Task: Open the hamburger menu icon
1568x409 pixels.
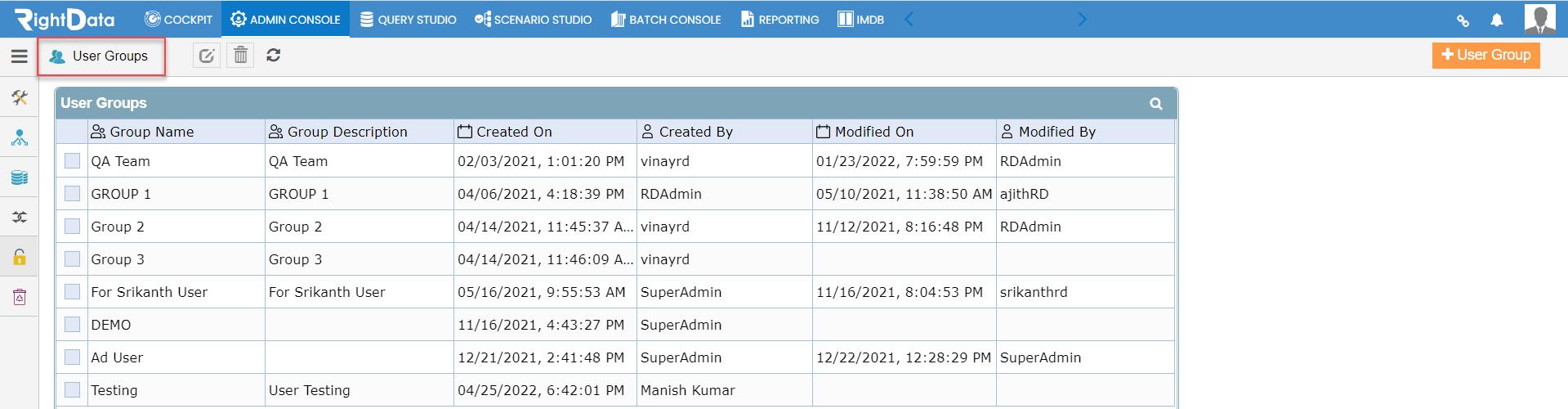Action: tap(19, 56)
